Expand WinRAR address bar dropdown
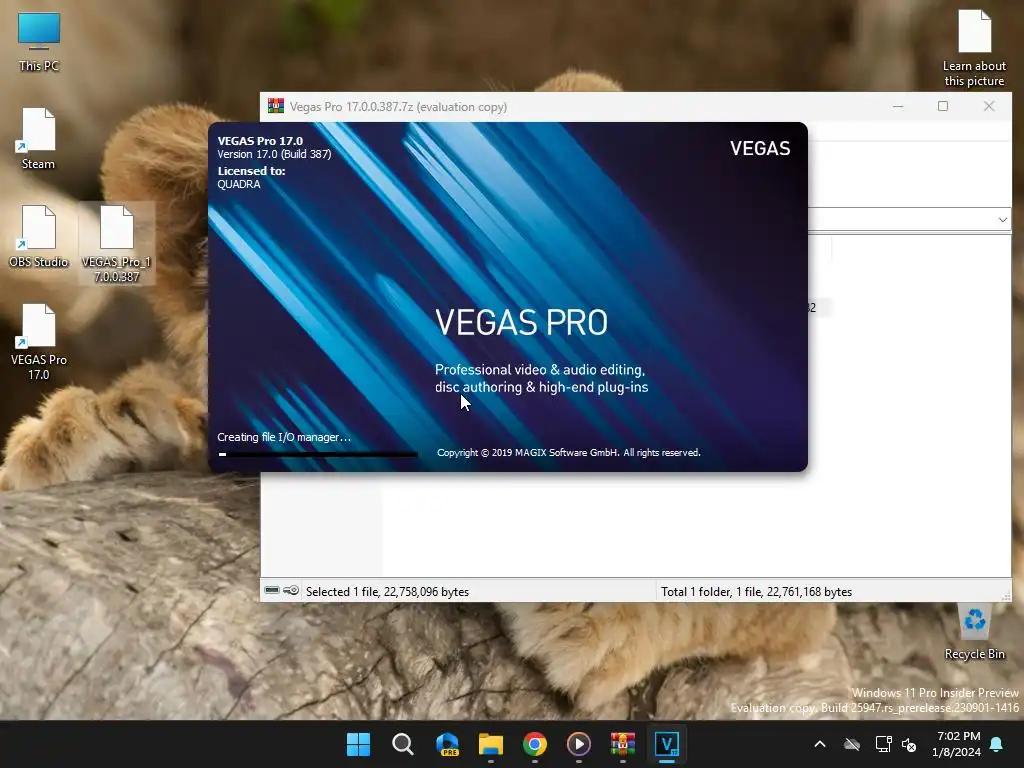 (x=1002, y=220)
